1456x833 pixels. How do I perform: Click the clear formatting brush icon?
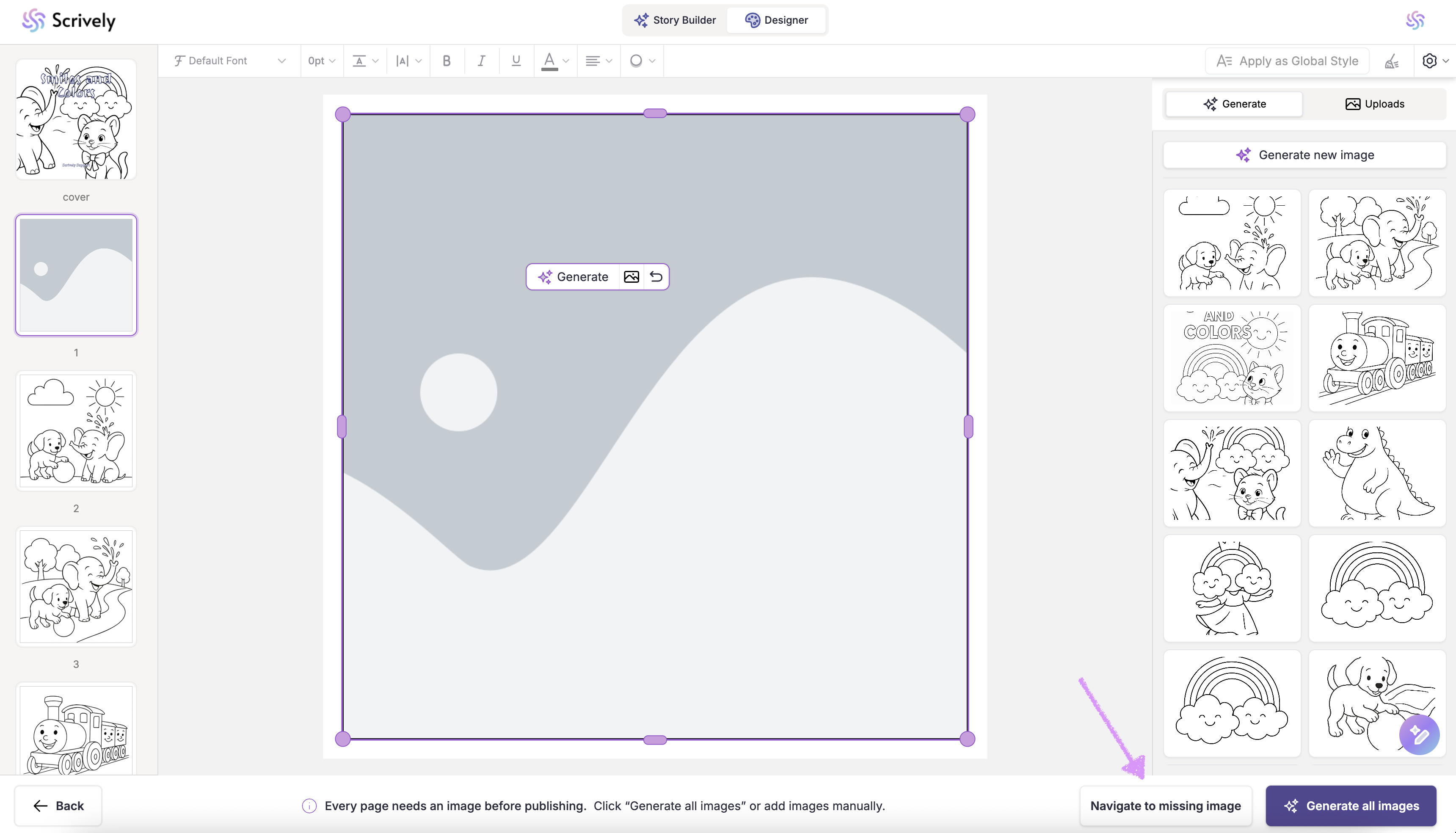(x=1392, y=61)
